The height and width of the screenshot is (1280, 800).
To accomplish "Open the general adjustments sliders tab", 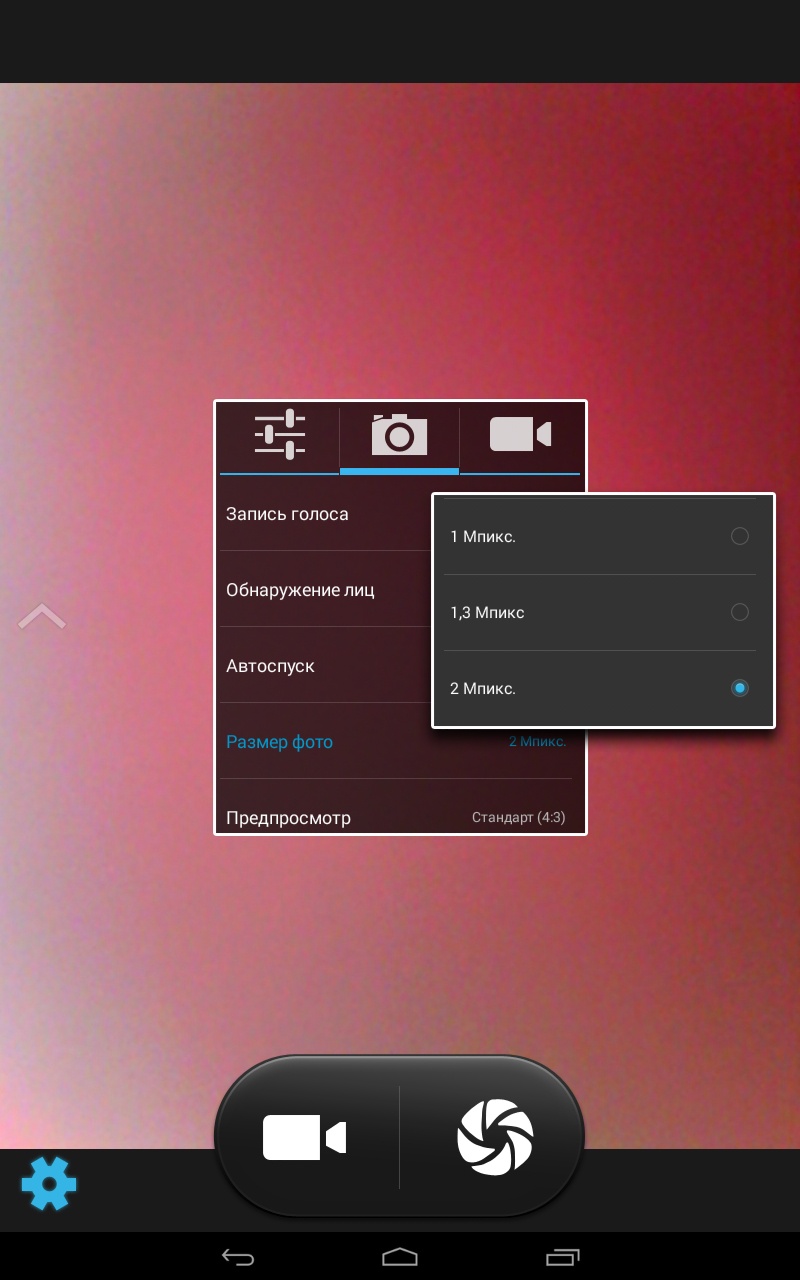I will click(280, 435).
